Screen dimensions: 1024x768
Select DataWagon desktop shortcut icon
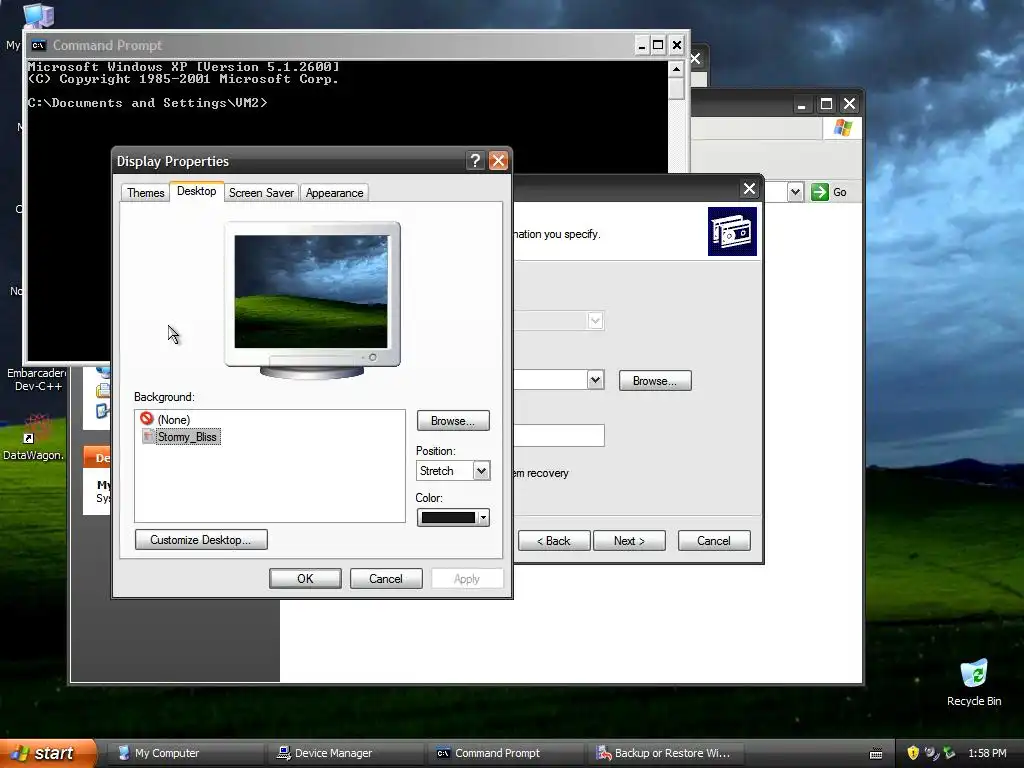click(x=37, y=429)
